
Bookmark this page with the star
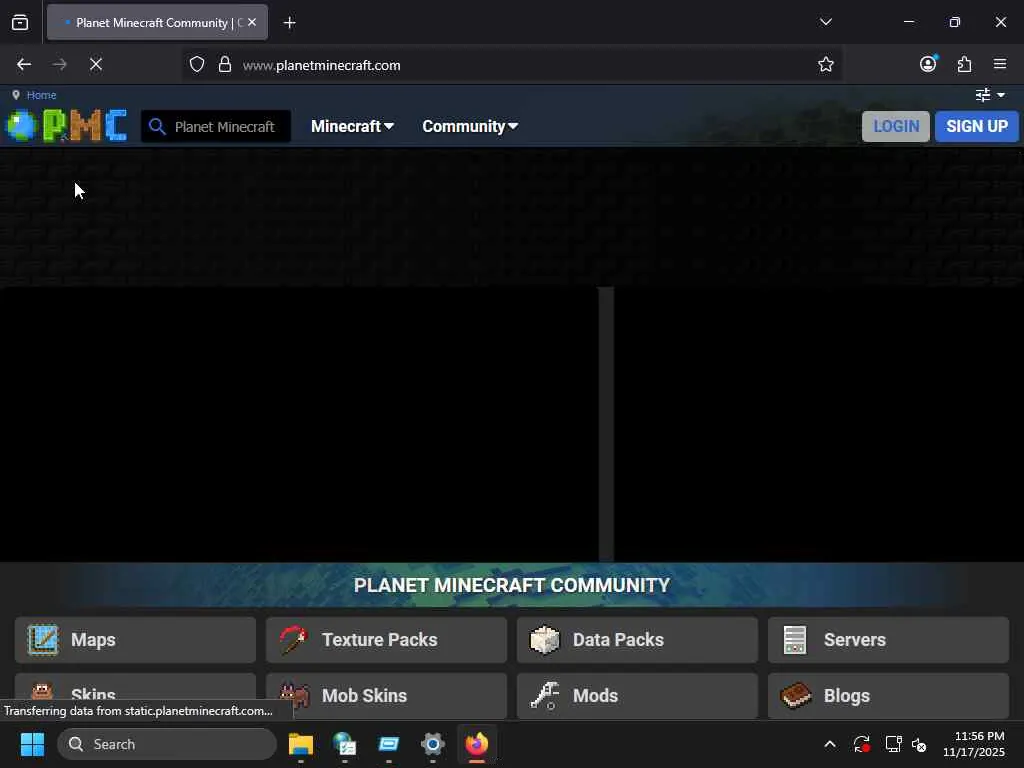pos(825,64)
